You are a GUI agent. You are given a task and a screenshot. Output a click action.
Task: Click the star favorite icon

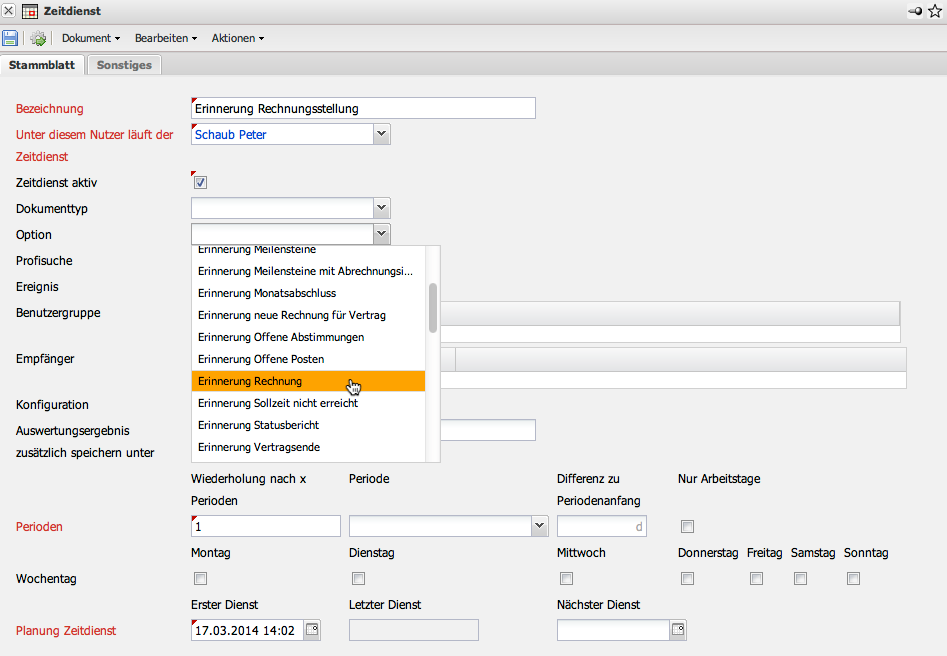935,11
